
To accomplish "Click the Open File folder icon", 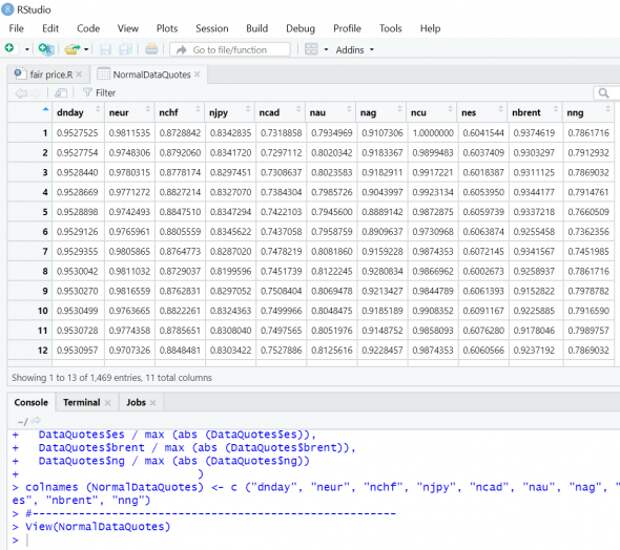I will (x=72, y=49).
